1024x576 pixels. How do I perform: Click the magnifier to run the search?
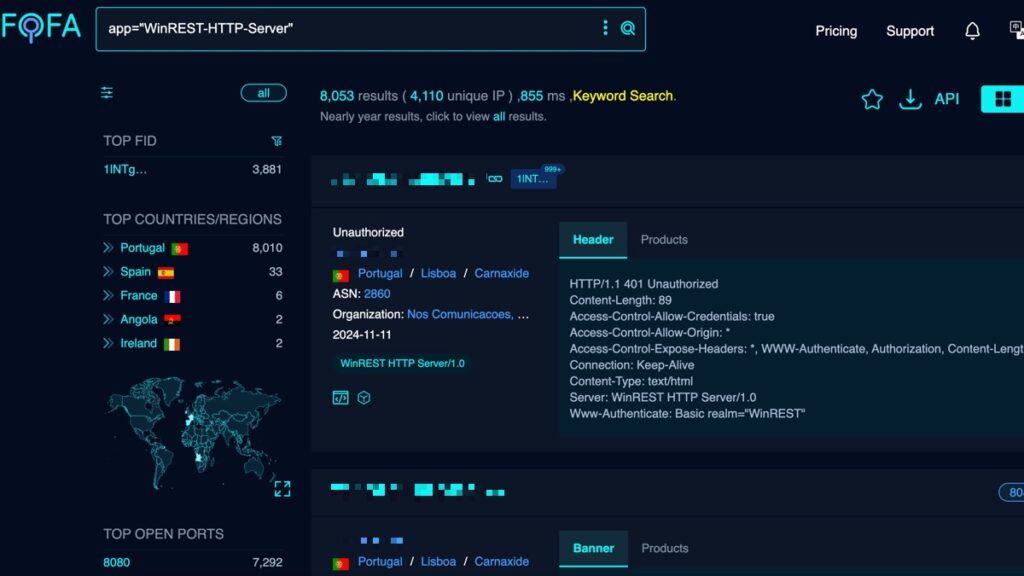click(628, 29)
